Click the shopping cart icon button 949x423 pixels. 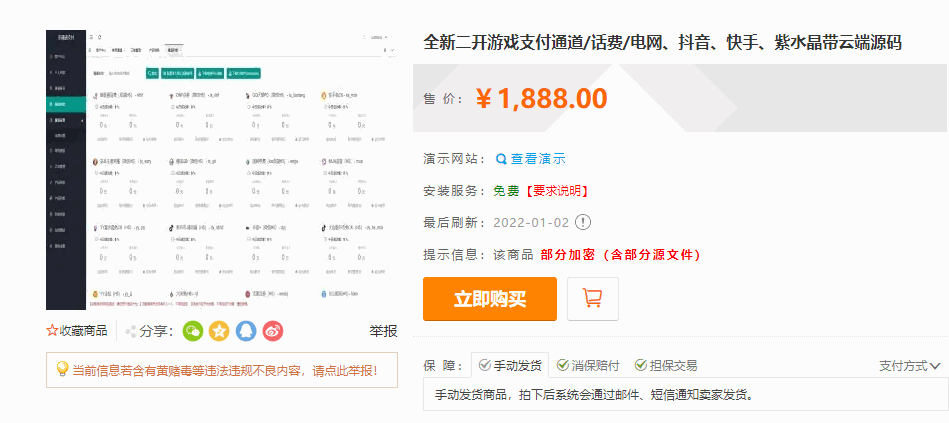pos(592,298)
